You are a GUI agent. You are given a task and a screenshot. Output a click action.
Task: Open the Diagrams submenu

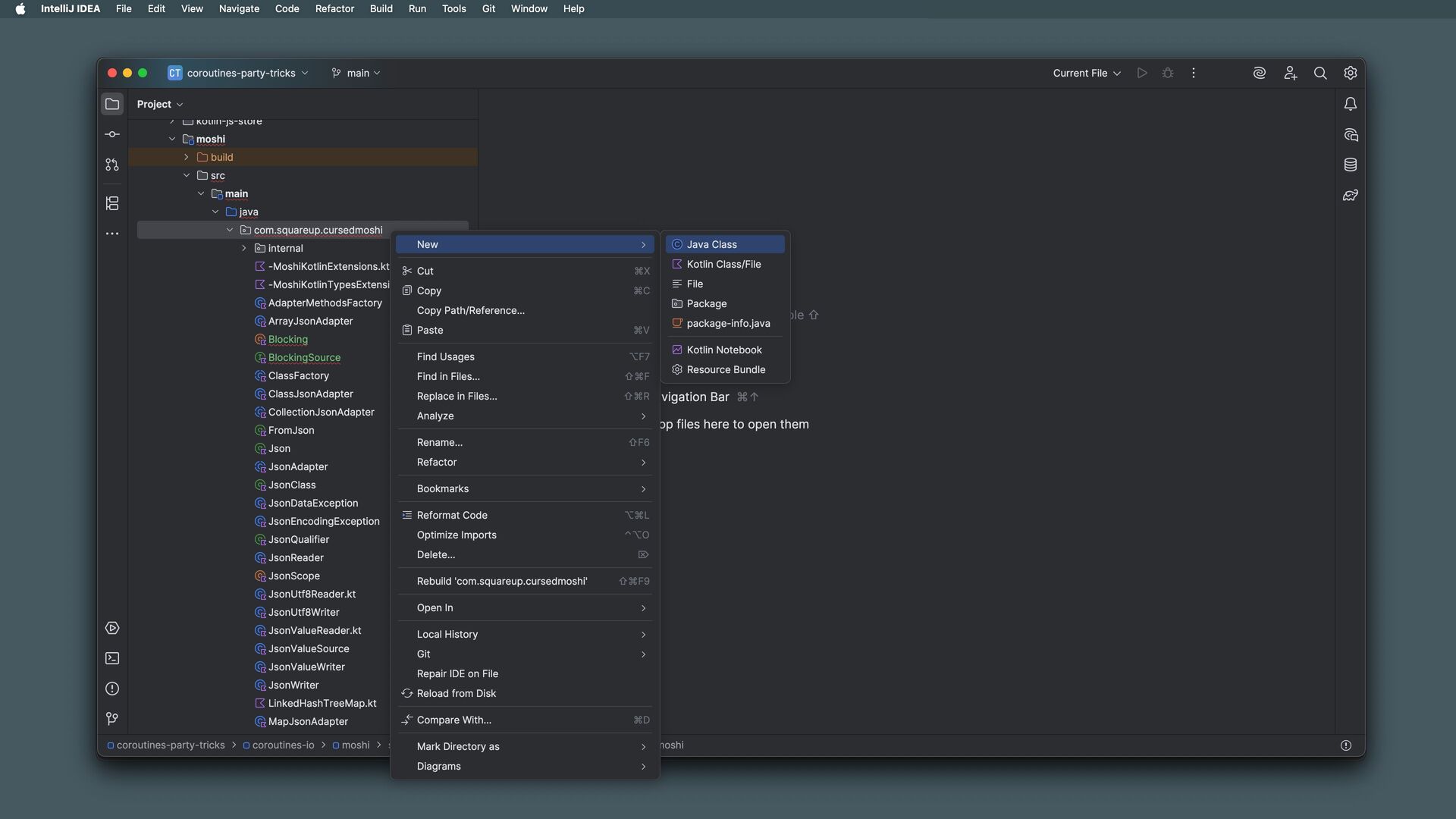(525, 766)
